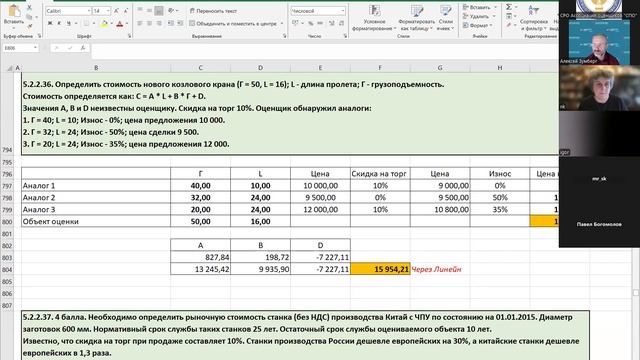Open the font size 14 dropdown
Viewport: 640px width, 360px height.
(x=108, y=11)
